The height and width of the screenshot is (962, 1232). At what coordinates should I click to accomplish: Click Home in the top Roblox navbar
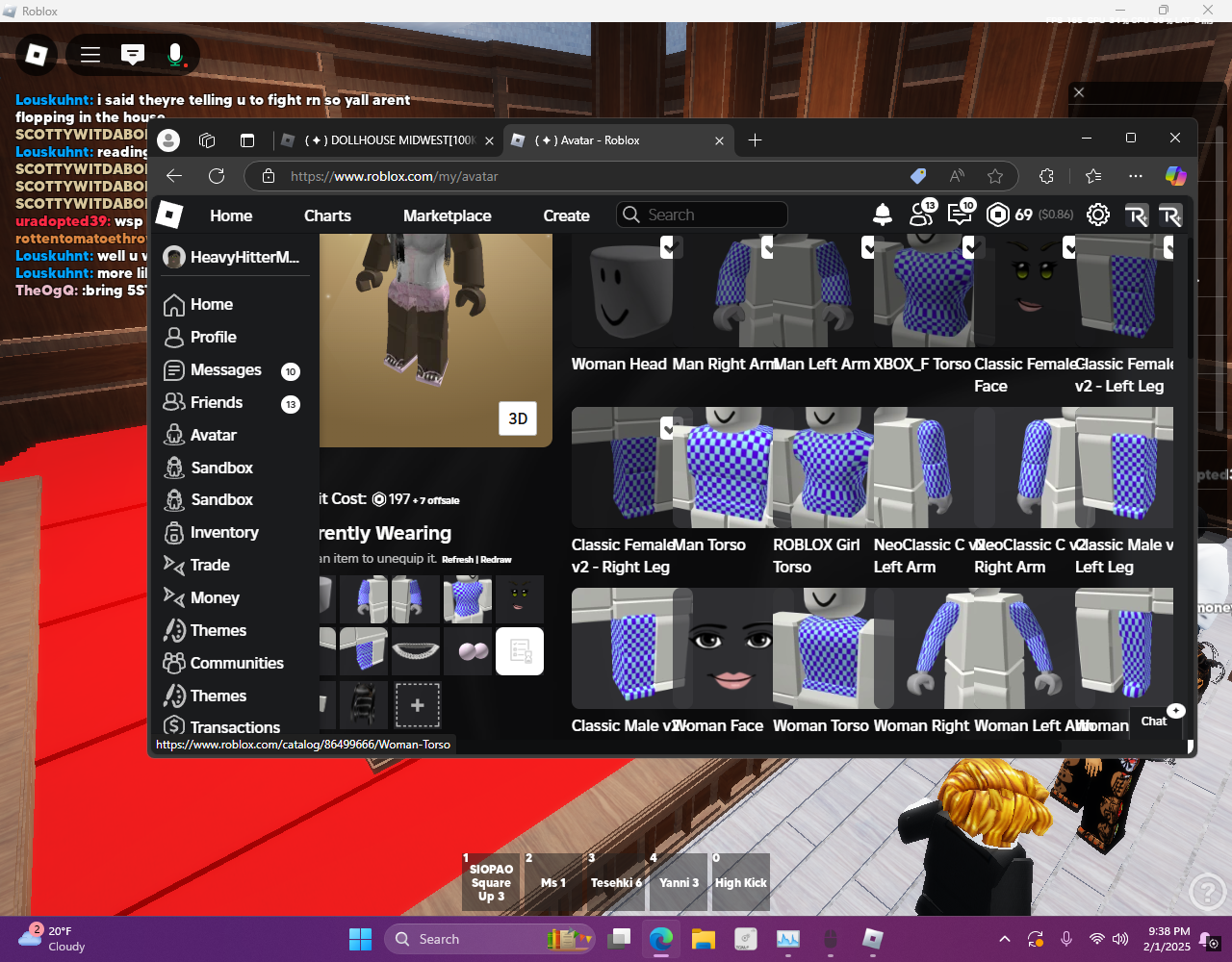click(x=231, y=215)
